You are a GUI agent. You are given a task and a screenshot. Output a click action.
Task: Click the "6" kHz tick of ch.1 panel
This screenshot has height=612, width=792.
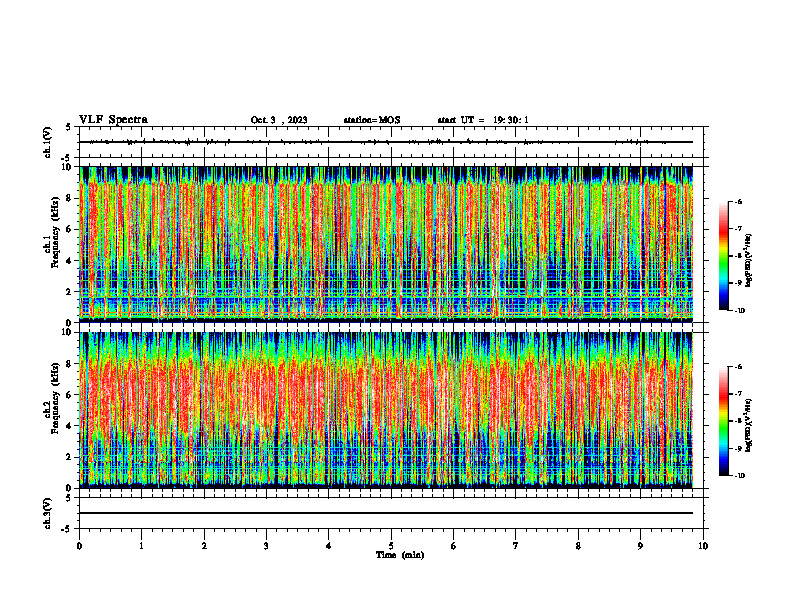[69, 230]
